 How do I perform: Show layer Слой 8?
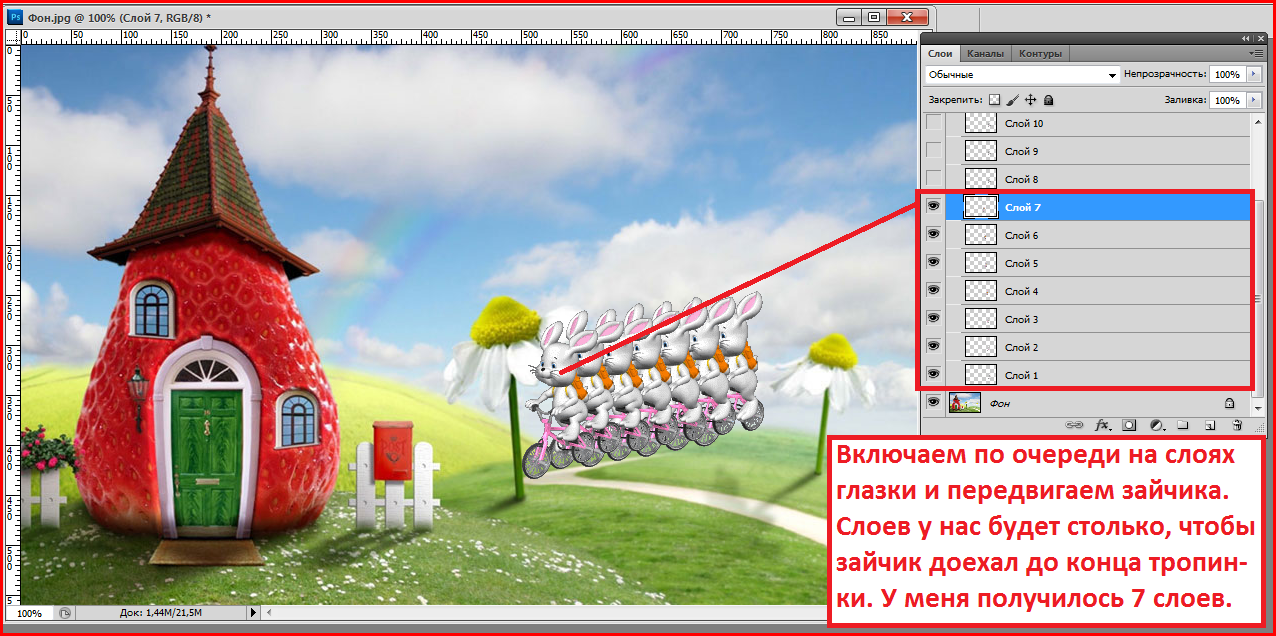tap(934, 178)
